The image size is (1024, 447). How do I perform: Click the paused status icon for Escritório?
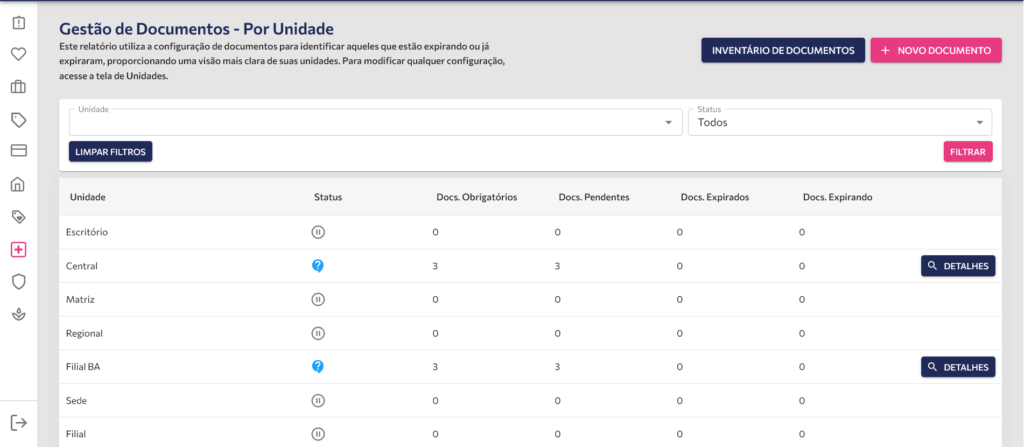tap(318, 232)
